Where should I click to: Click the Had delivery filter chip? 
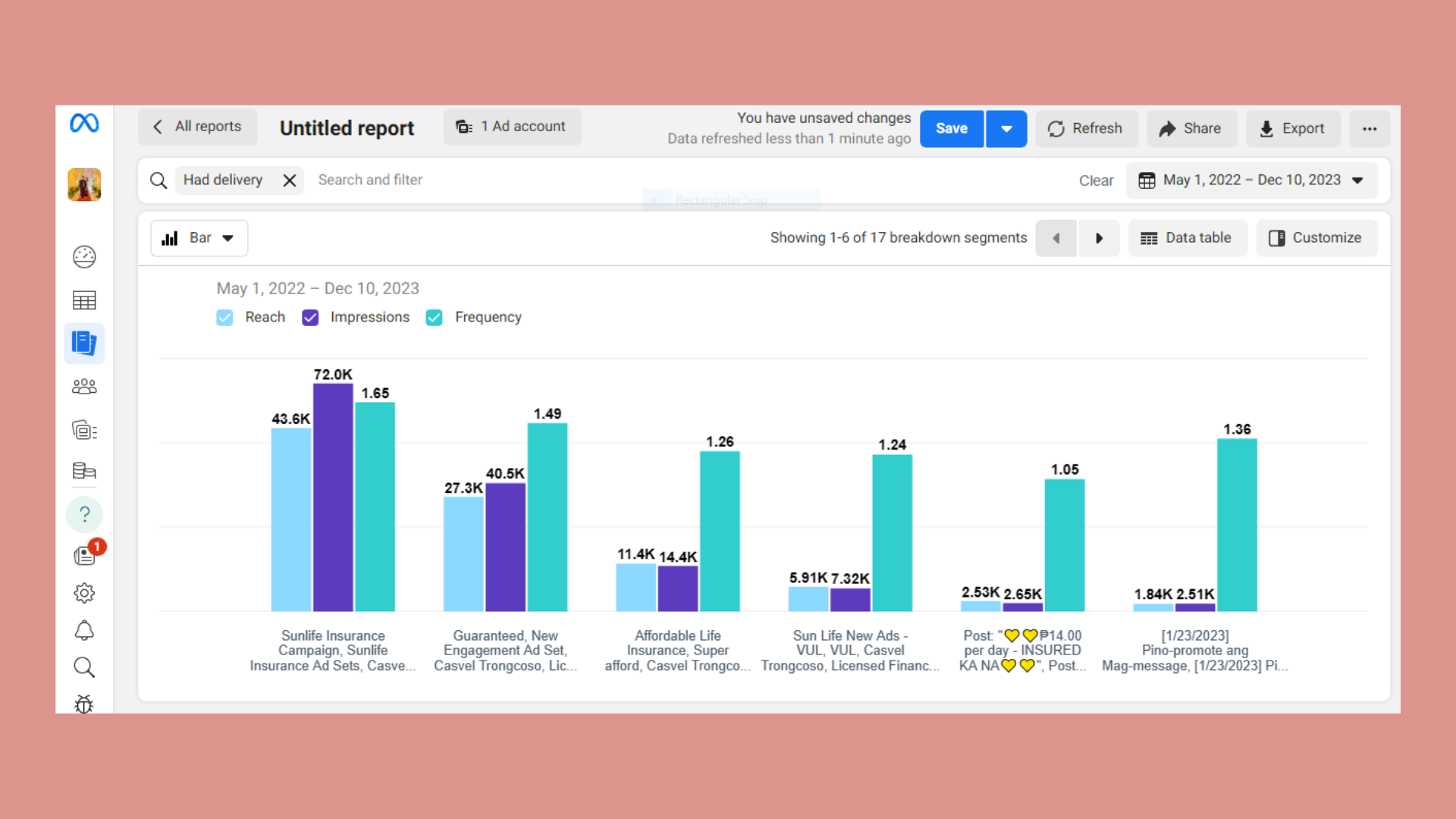tap(223, 180)
